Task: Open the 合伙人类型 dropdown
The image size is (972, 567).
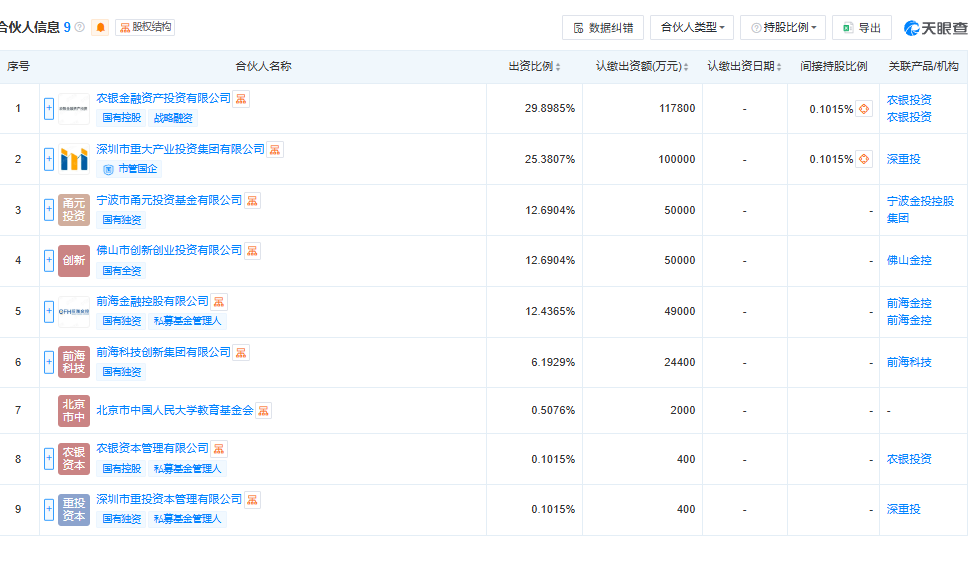Action: click(692, 28)
